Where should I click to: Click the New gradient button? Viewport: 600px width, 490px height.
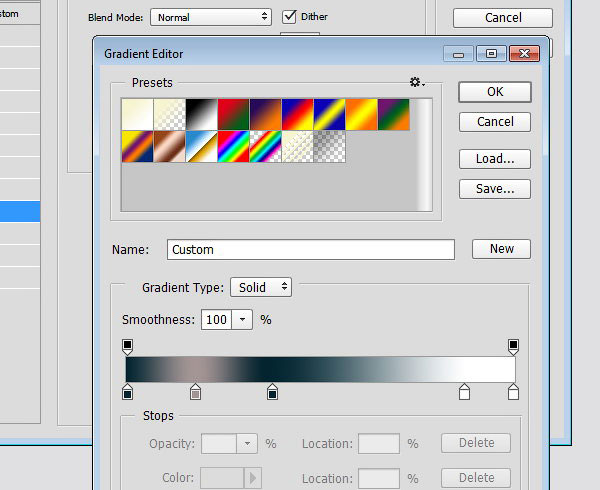[x=501, y=249]
